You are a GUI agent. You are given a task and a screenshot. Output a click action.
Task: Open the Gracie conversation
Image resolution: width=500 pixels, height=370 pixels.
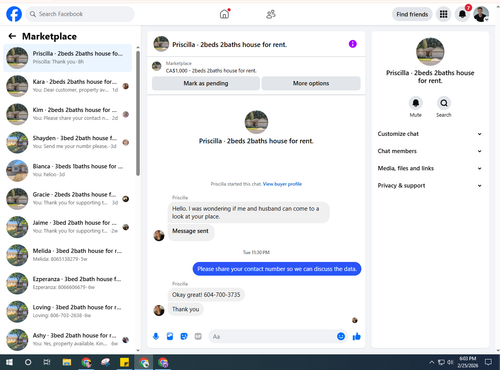click(68, 199)
